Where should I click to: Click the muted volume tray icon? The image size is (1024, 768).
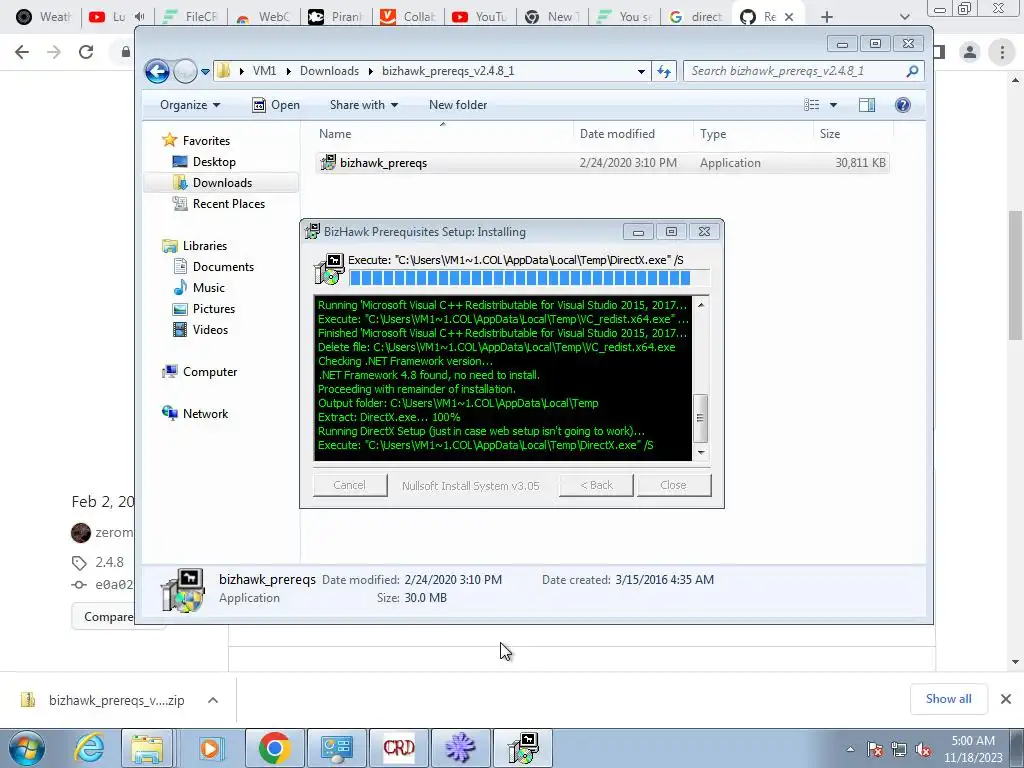pos(923,750)
